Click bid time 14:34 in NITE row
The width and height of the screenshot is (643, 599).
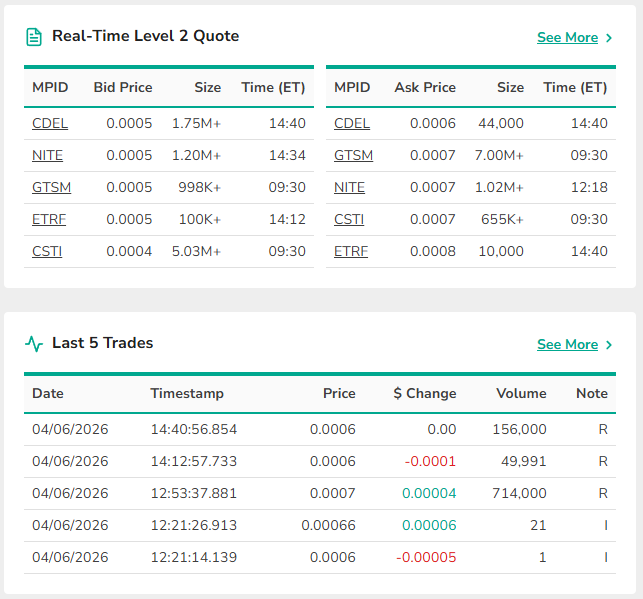click(x=287, y=155)
